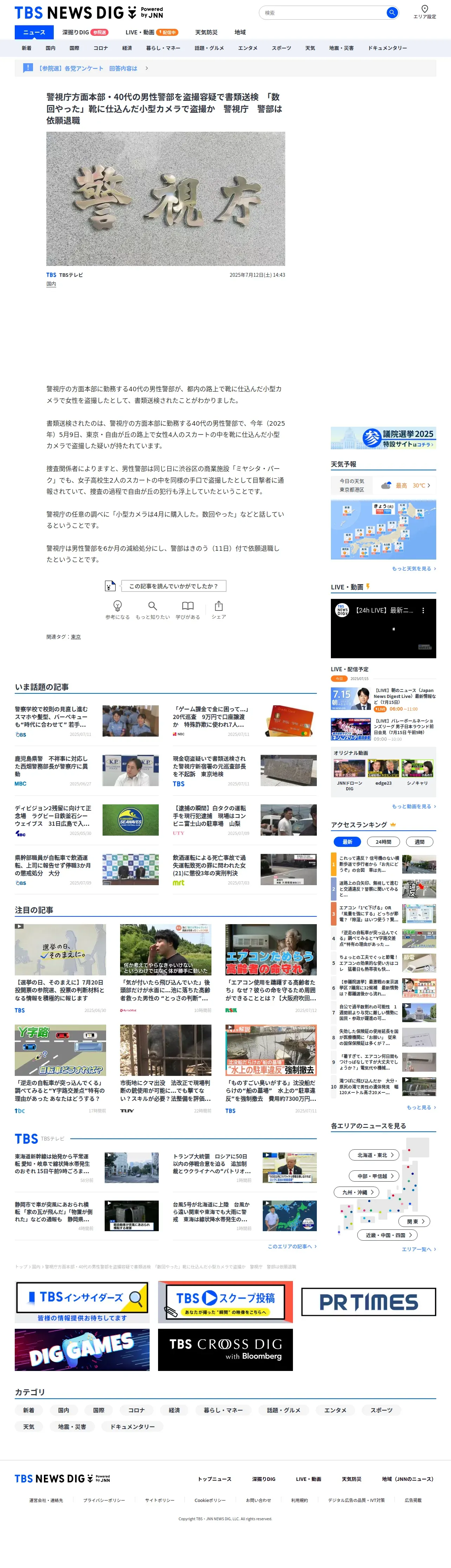Open TBSインサイダーズ banner

click(82, 1301)
